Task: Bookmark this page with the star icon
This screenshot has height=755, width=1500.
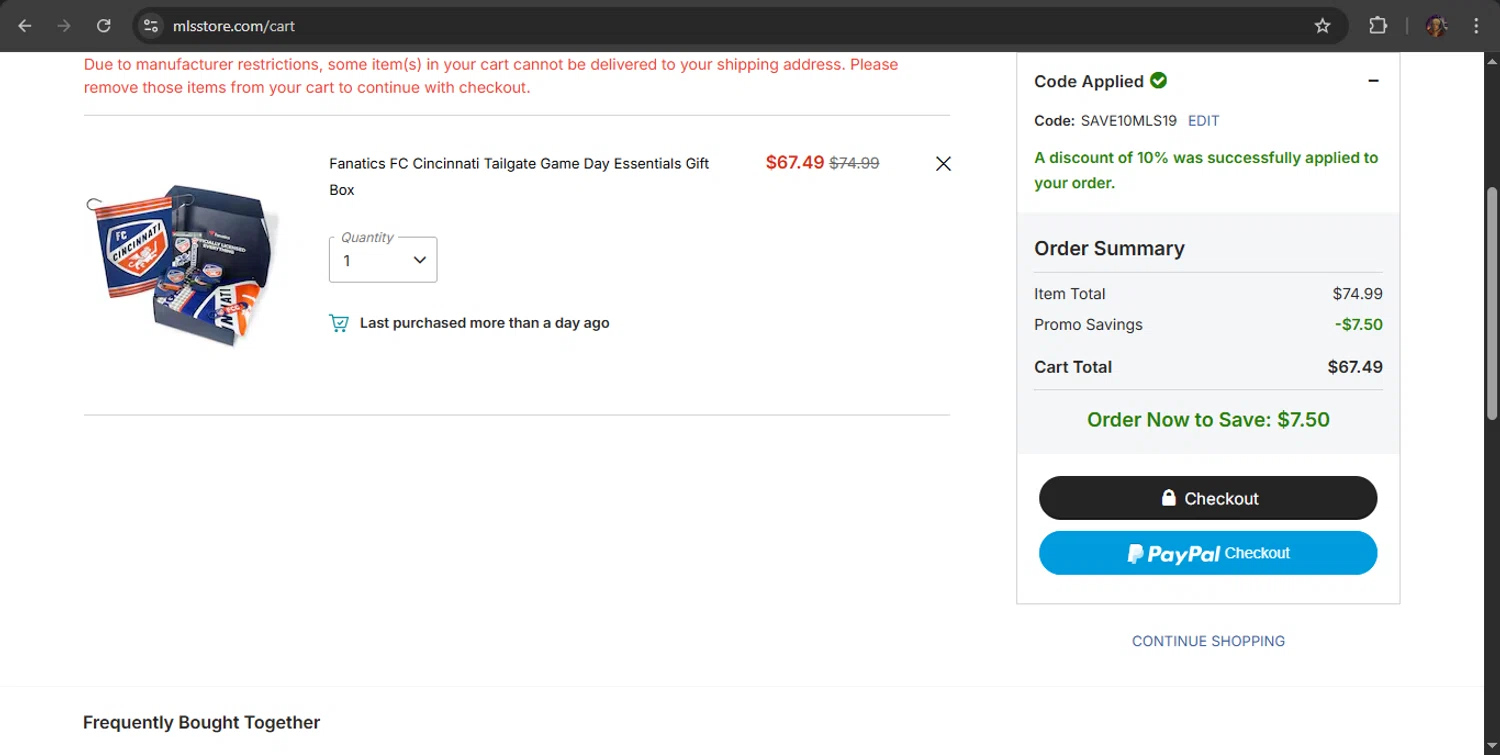Action: (x=1322, y=26)
